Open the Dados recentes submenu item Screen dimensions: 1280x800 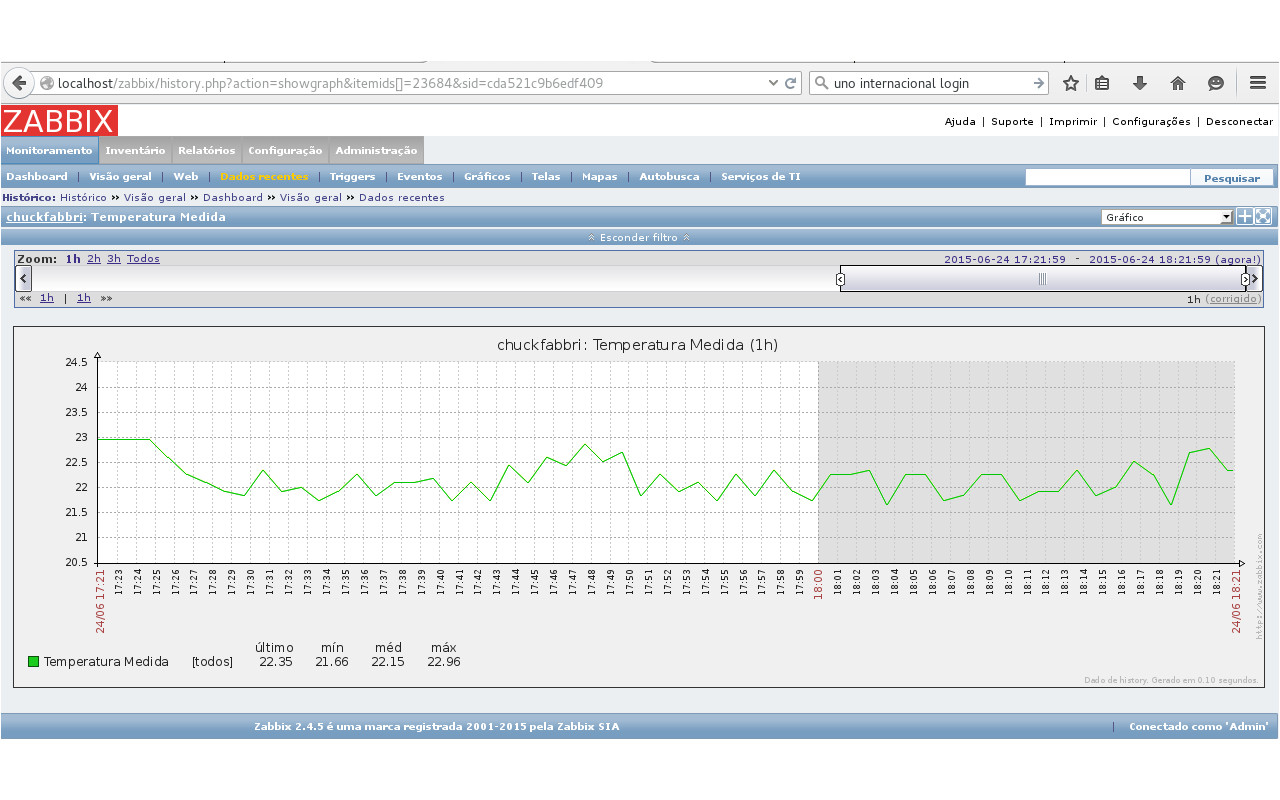(265, 177)
